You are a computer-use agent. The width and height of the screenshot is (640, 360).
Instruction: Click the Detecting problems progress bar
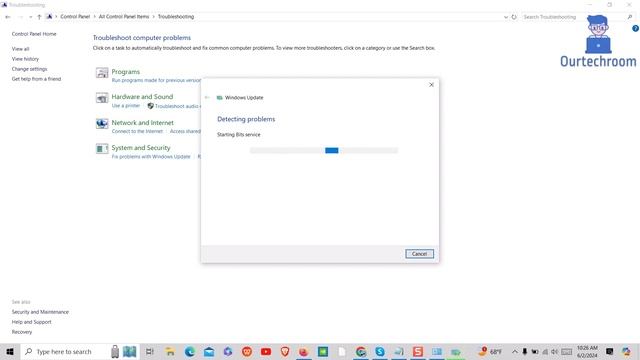tap(324, 151)
